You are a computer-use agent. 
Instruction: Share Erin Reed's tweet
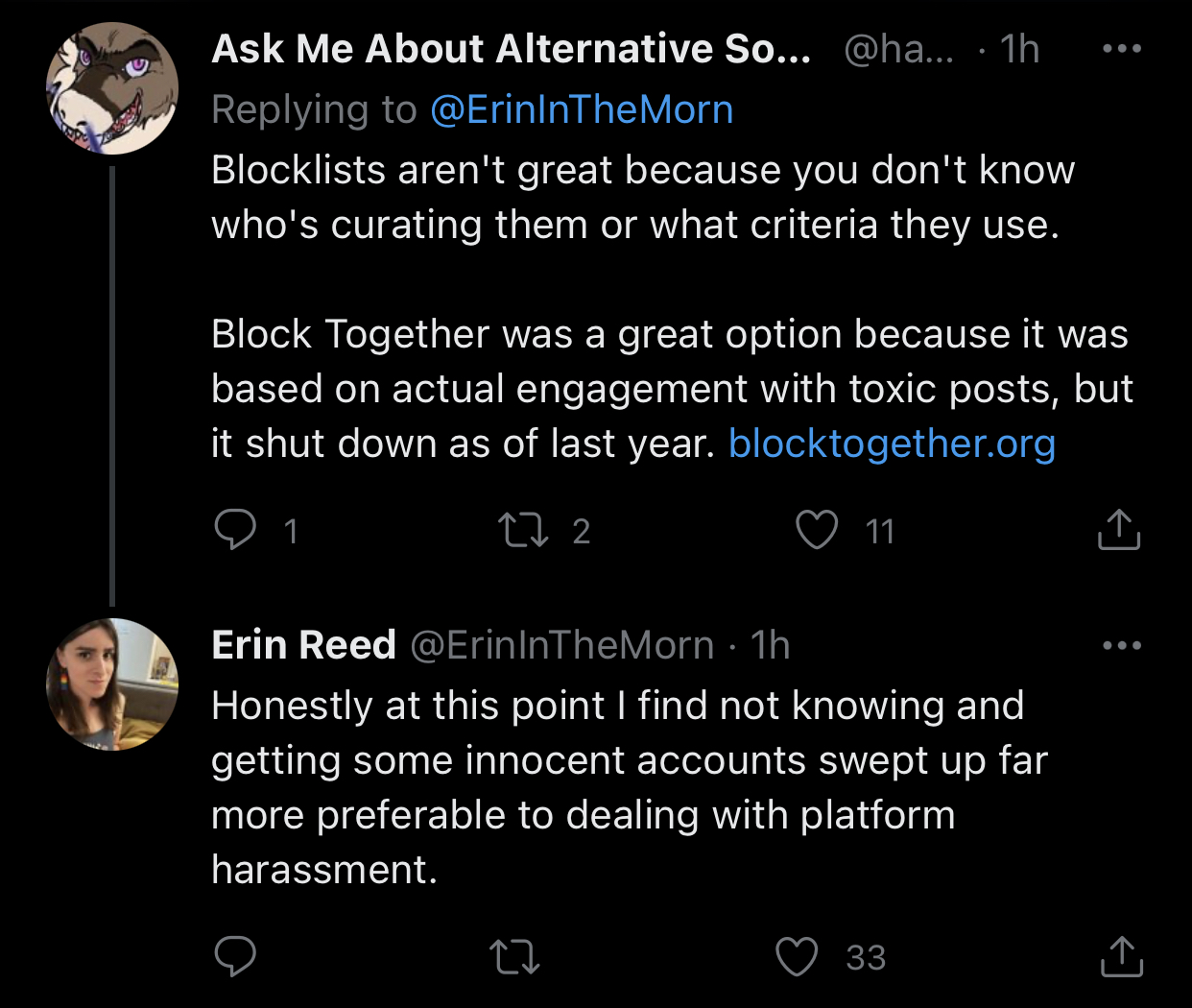(x=1120, y=956)
